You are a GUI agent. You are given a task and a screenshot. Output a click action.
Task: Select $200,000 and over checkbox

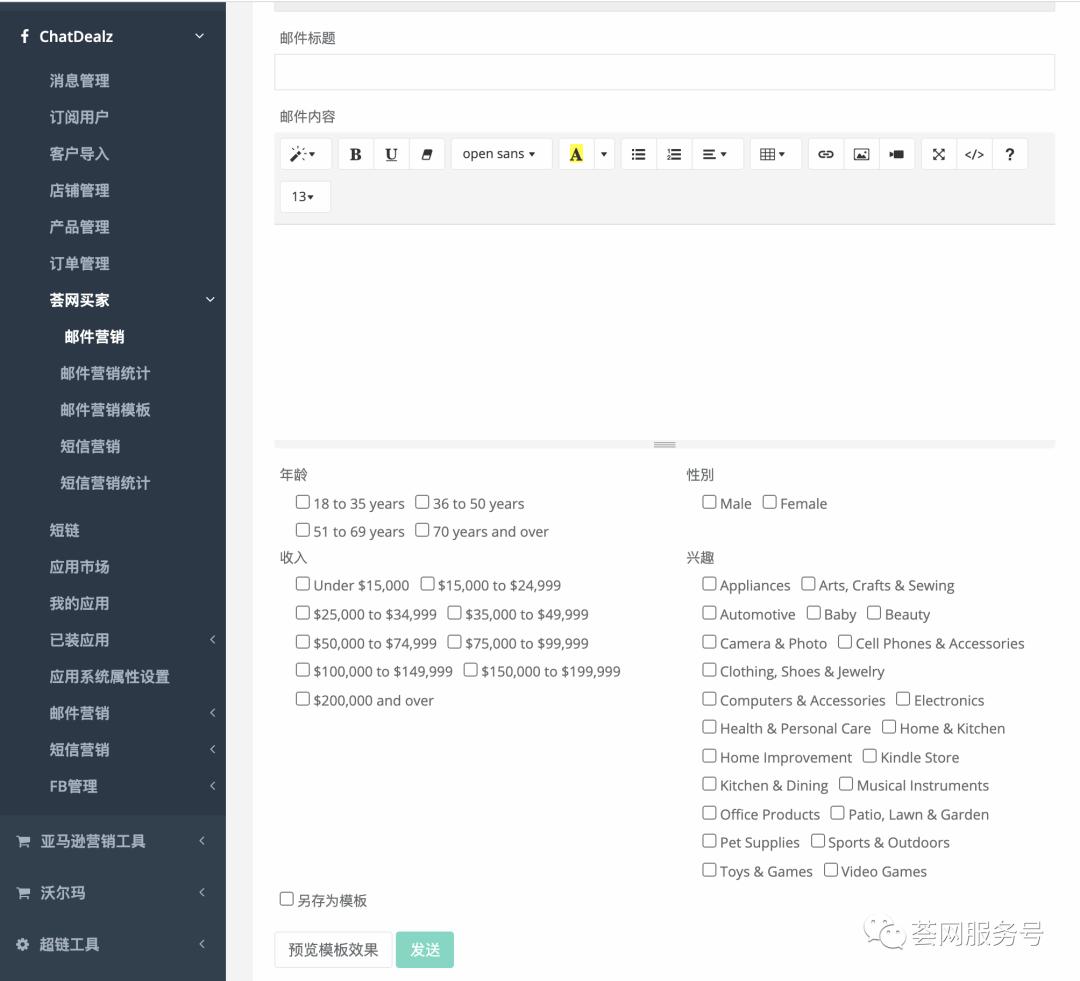click(x=302, y=699)
